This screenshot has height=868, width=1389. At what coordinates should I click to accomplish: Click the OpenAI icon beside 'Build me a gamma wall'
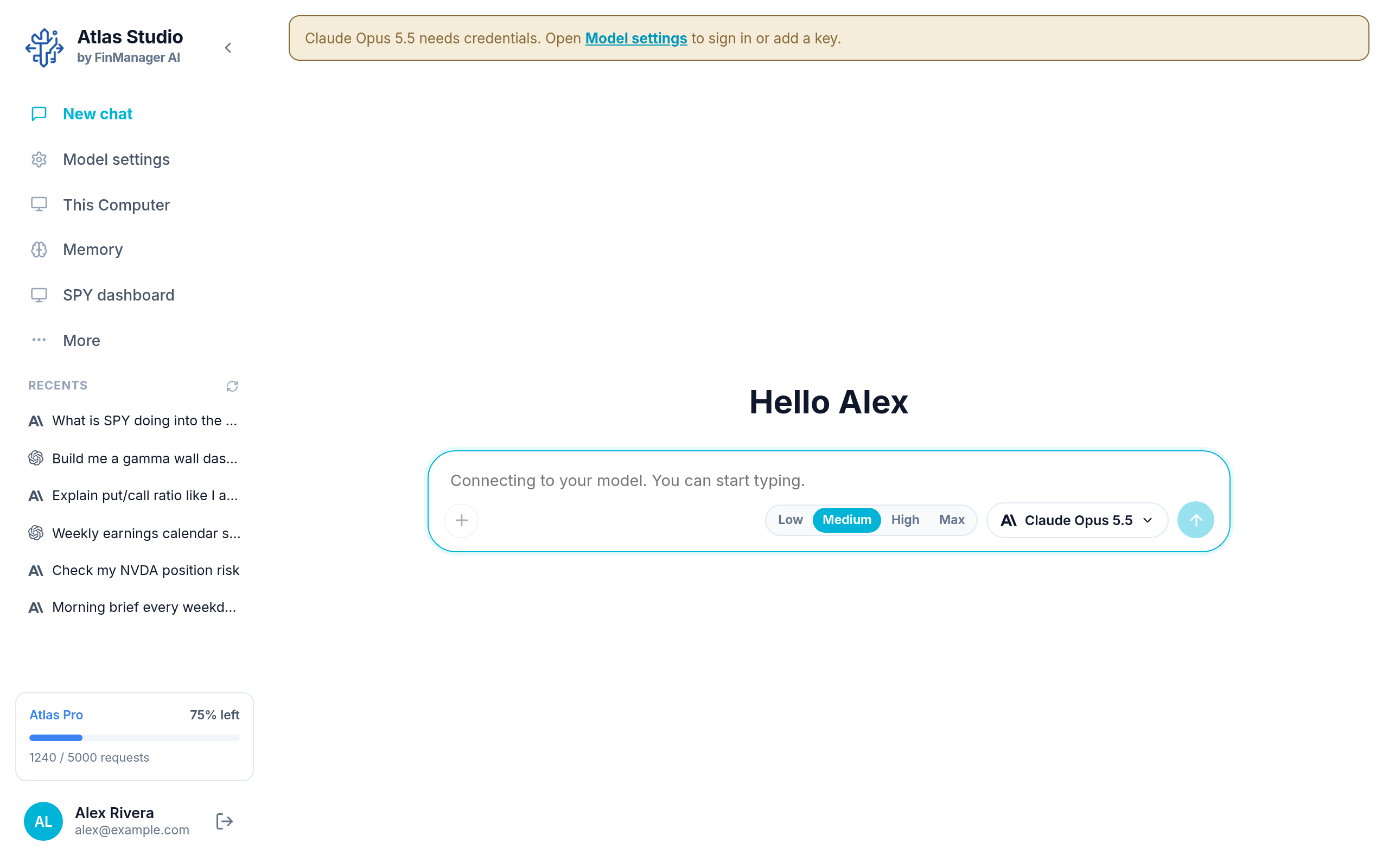coord(36,458)
